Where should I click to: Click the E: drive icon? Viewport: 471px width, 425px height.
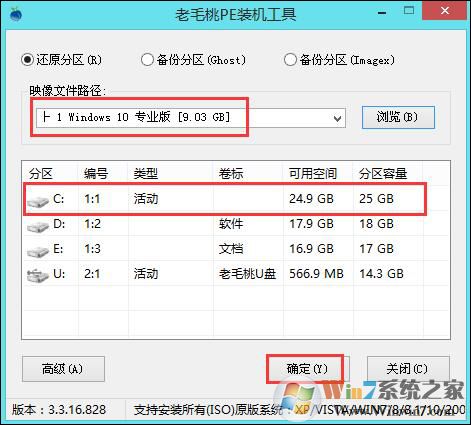(x=38, y=251)
